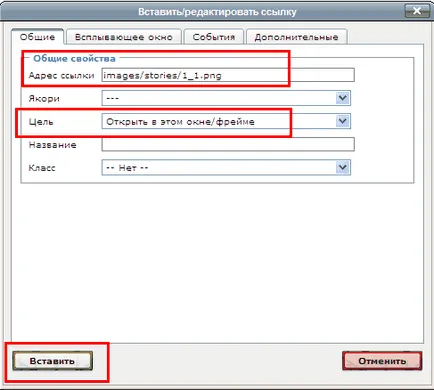Viewport: 434px width, 390px height.
Task: Open the Класс combo box '-- Нет --'
Action: pos(226,167)
